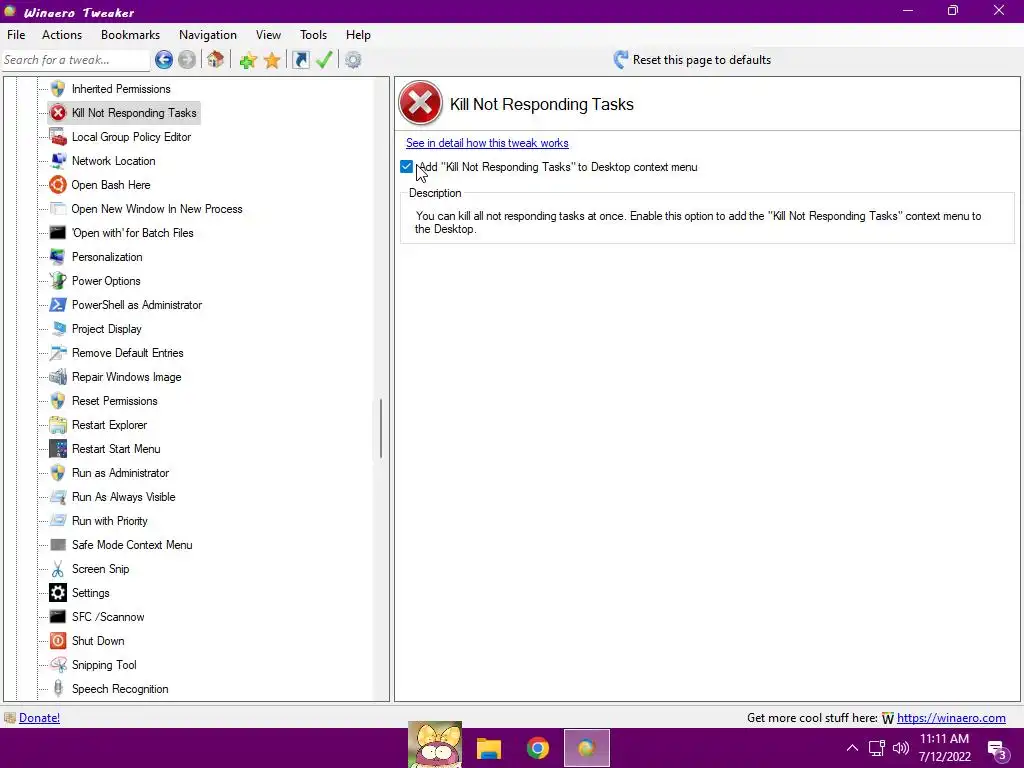This screenshot has height=768, width=1024.
Task: Click the cartoon character taskbar thumbnail
Action: tap(435, 744)
